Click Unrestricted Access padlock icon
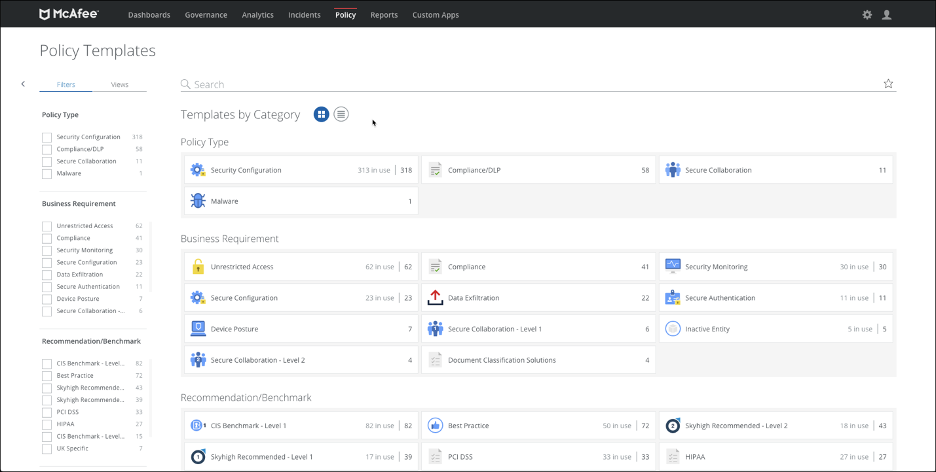 coord(198,267)
